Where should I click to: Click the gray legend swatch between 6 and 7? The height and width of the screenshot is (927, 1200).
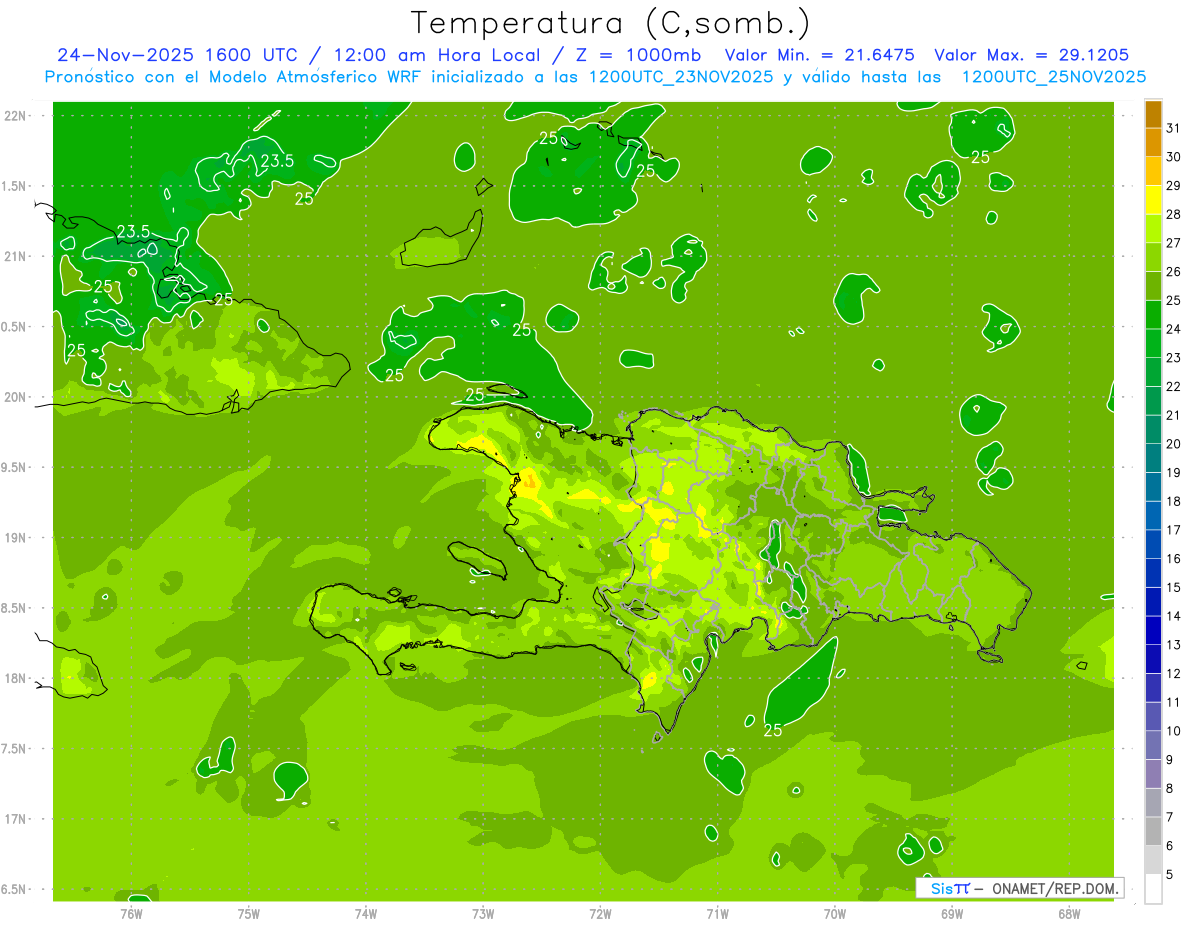(x=1153, y=832)
